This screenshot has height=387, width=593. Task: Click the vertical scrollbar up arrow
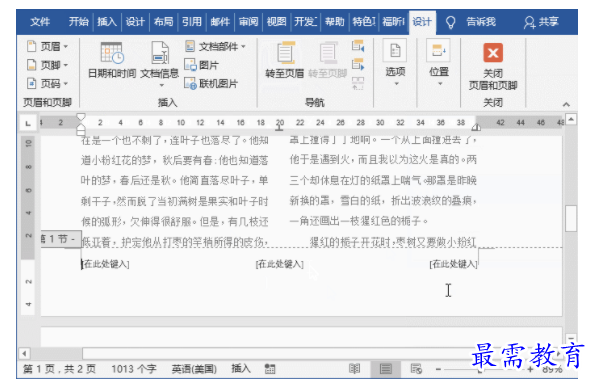(x=571, y=119)
